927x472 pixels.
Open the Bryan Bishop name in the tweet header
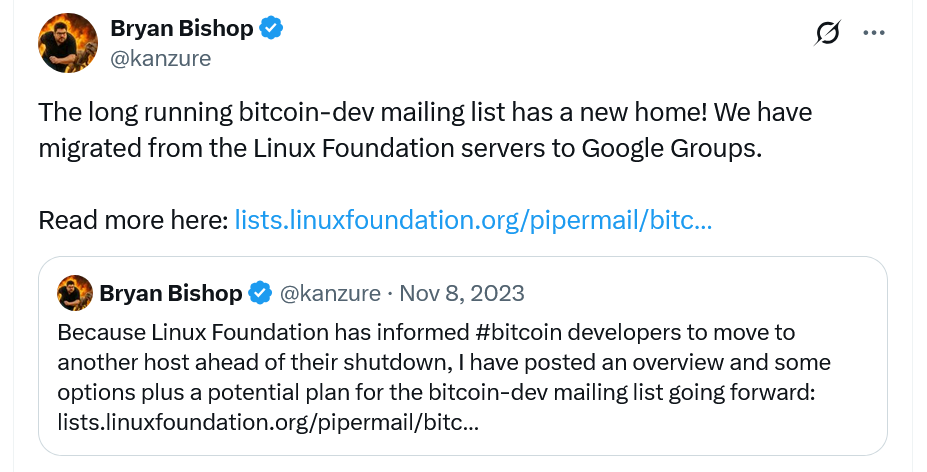181,29
